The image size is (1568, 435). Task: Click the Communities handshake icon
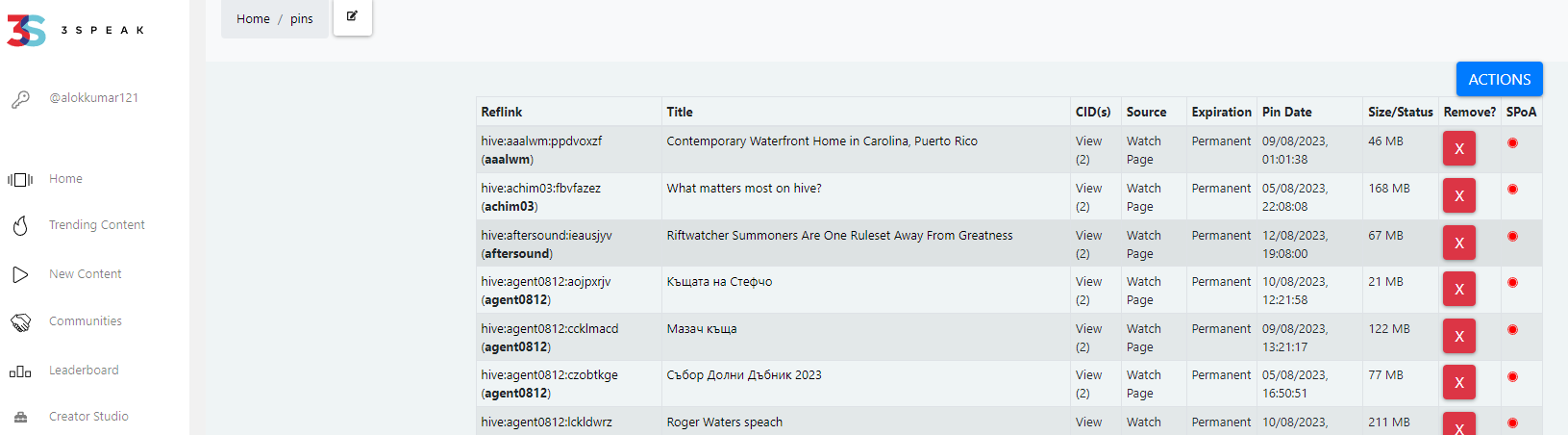20,322
